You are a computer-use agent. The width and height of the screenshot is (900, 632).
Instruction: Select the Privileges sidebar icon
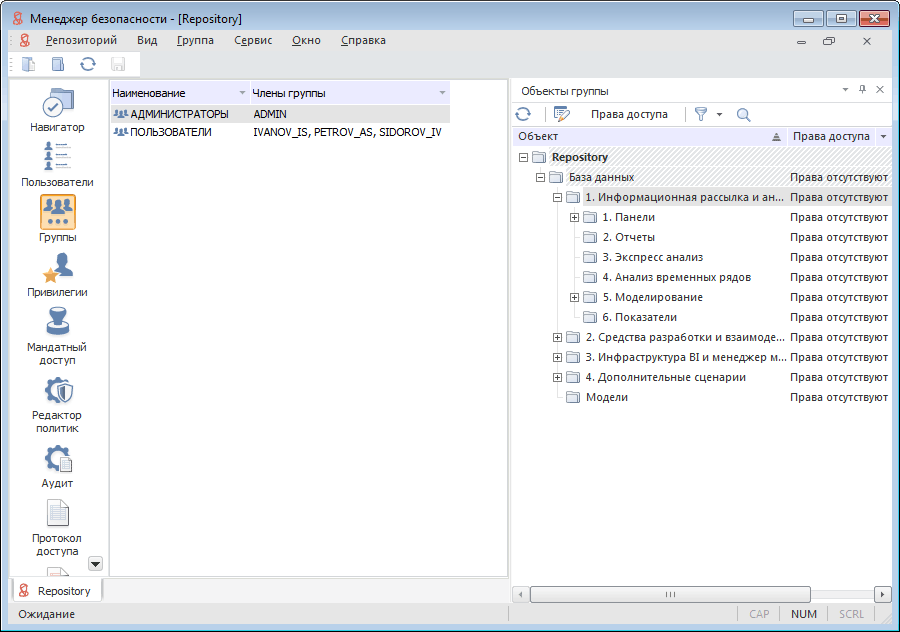click(x=57, y=268)
